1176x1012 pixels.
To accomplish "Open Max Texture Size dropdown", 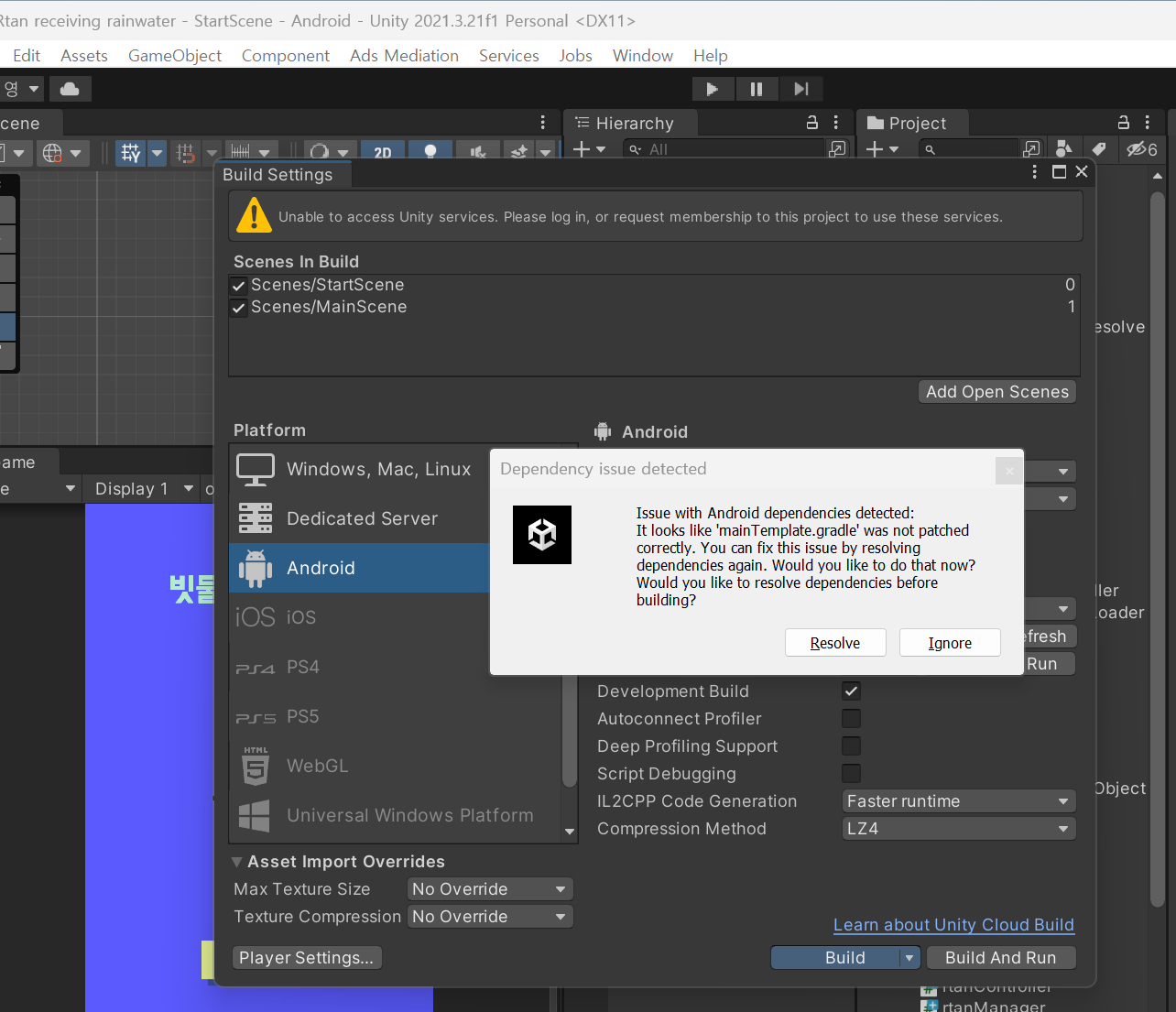I will point(490,889).
